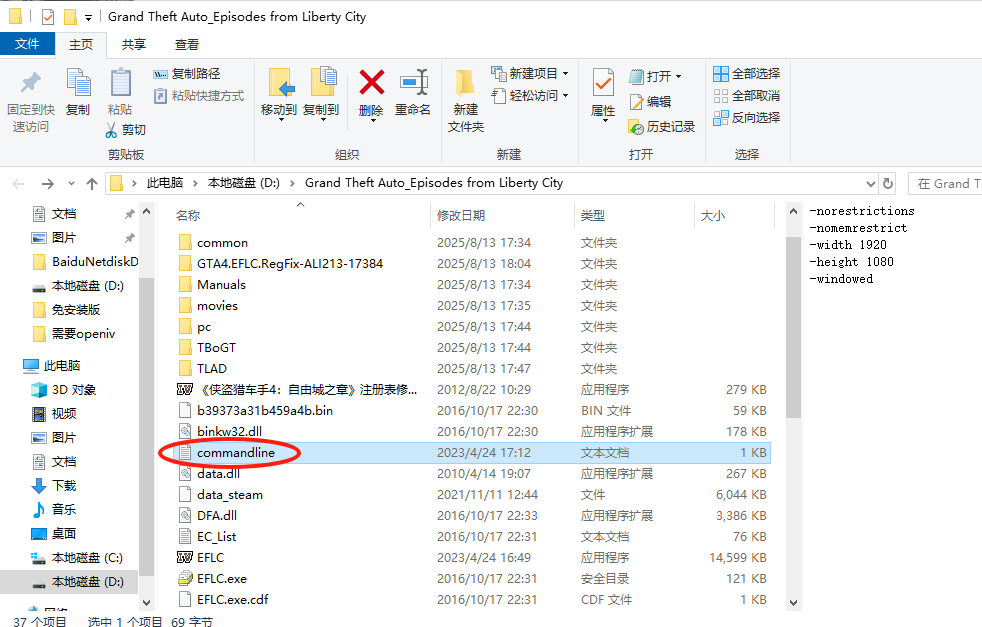Open the Copy to (复制到) menu
The width and height of the screenshot is (982, 627).
[321, 94]
